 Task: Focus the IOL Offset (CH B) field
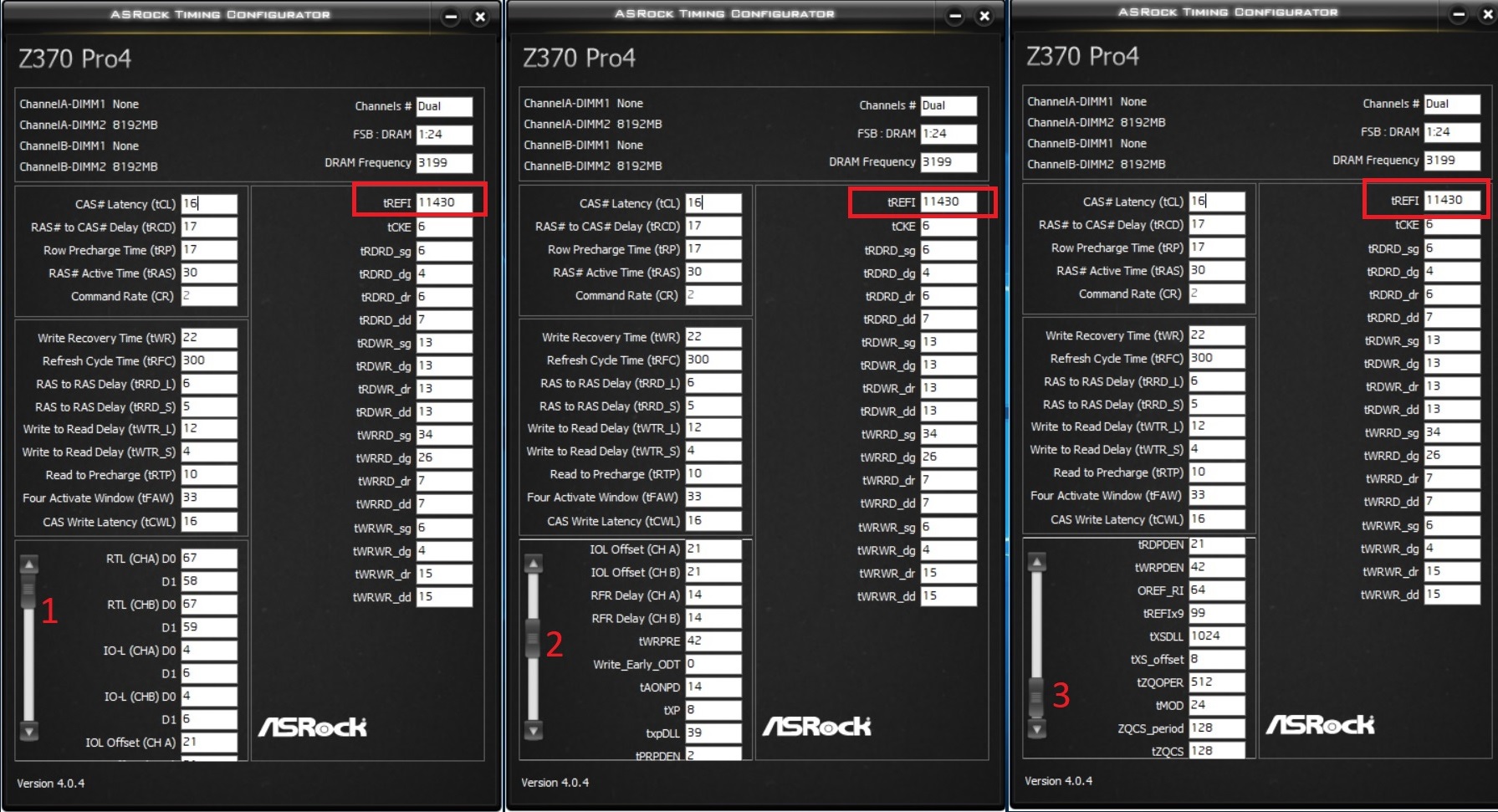(x=713, y=572)
